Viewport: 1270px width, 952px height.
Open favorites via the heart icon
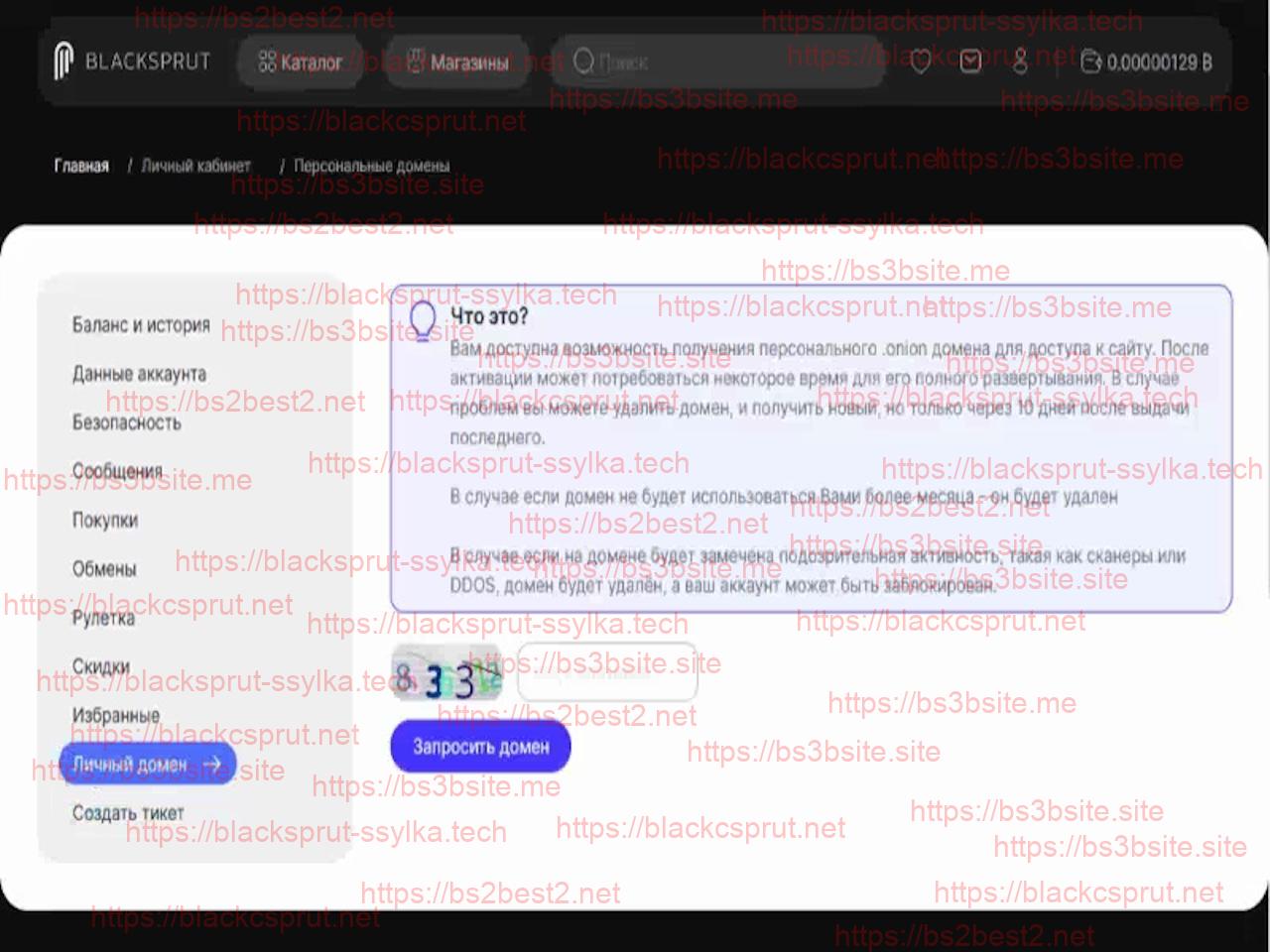point(921,62)
